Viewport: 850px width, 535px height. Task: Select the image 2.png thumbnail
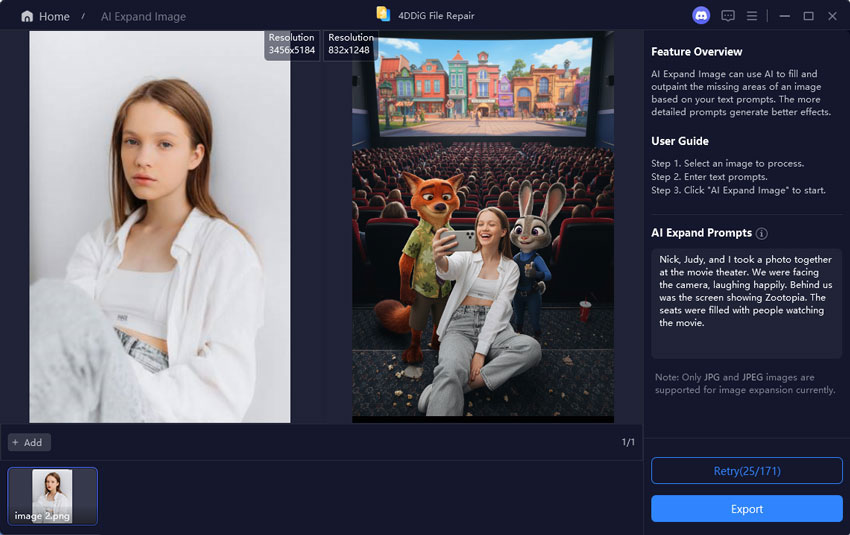pyautogui.click(x=53, y=496)
